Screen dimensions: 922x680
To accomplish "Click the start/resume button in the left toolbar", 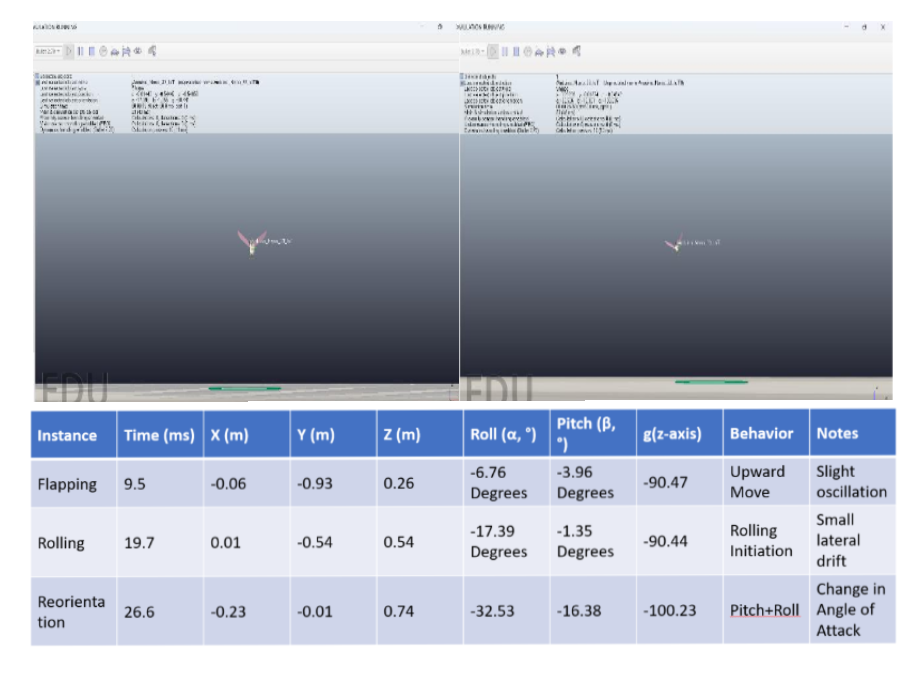I will (x=70, y=51).
